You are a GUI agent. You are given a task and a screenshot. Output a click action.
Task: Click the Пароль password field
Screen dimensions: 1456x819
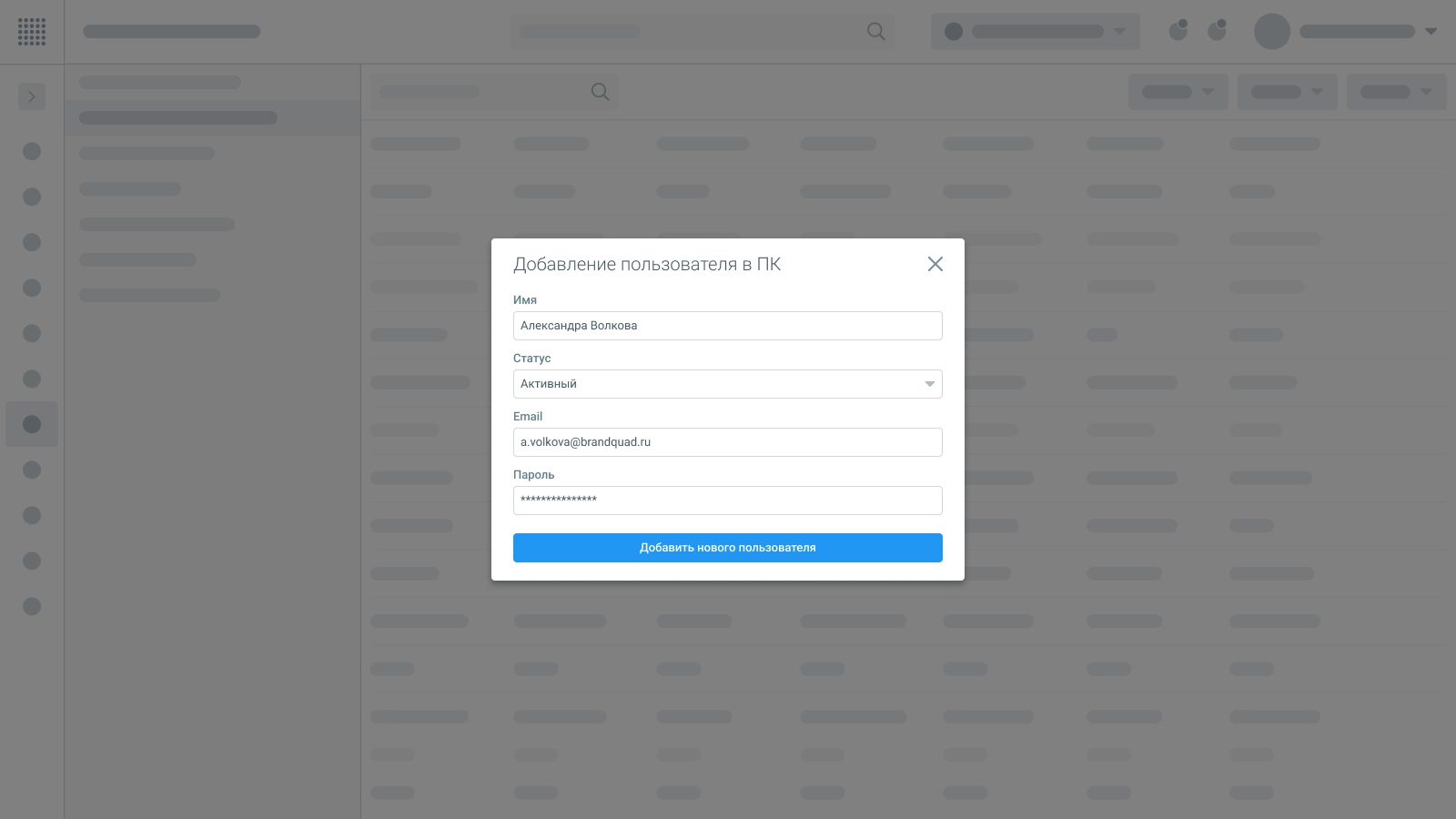727,500
